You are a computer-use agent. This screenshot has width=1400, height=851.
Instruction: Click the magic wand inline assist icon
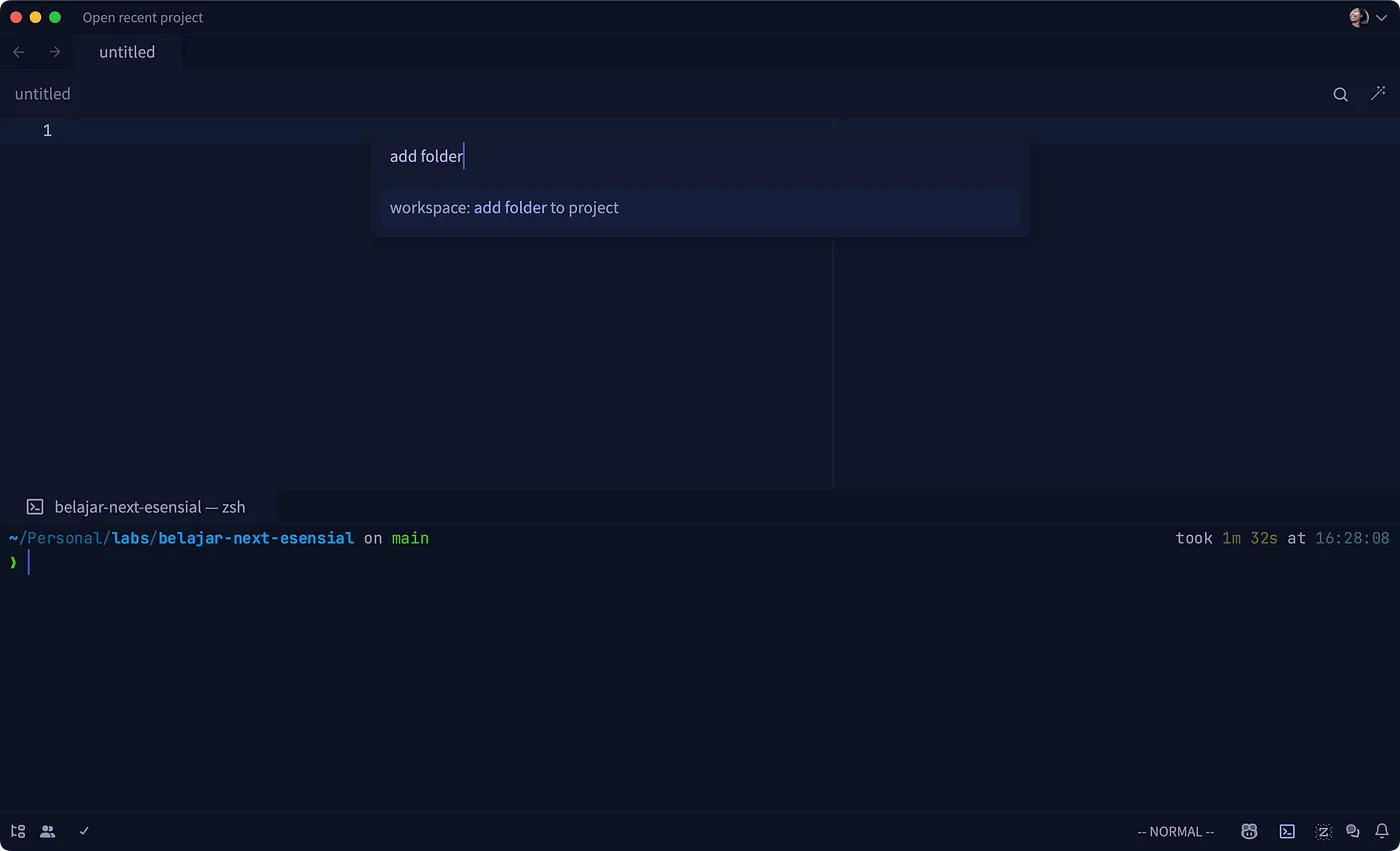(1378, 94)
